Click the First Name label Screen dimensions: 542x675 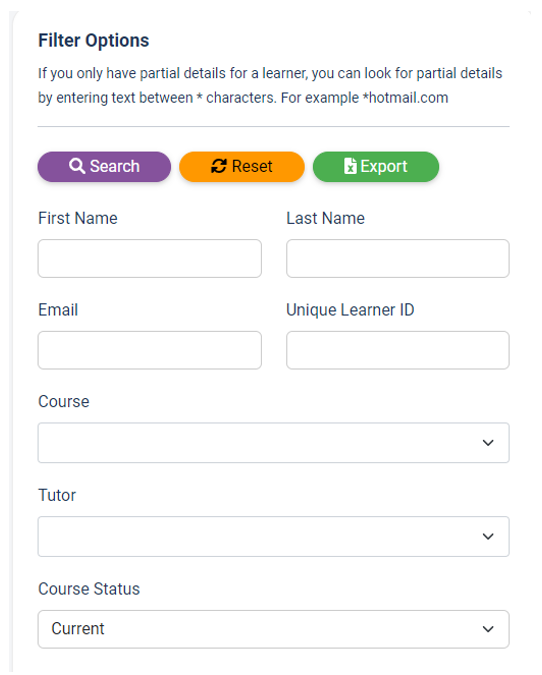click(x=78, y=218)
